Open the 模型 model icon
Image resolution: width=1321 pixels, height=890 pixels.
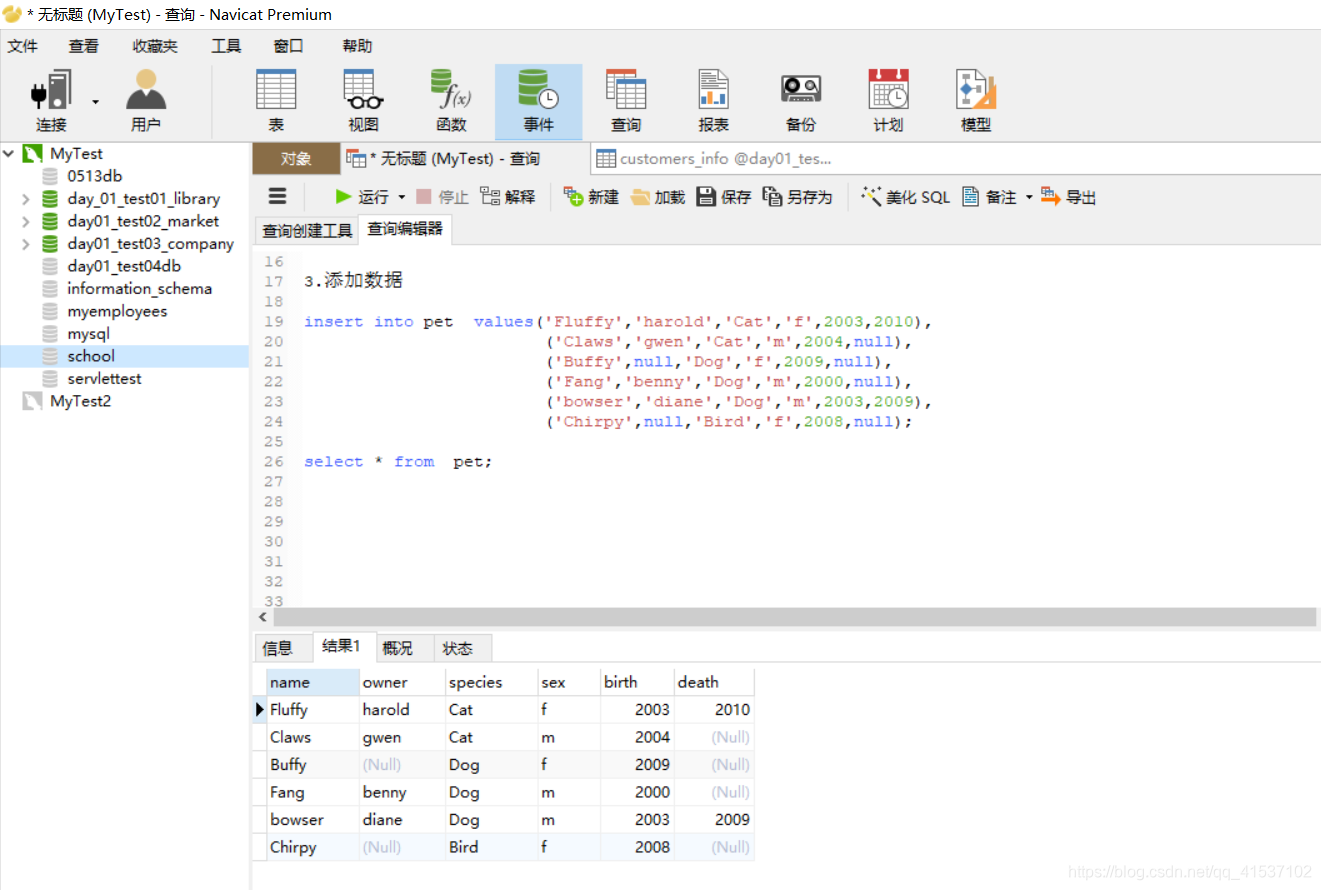click(976, 102)
